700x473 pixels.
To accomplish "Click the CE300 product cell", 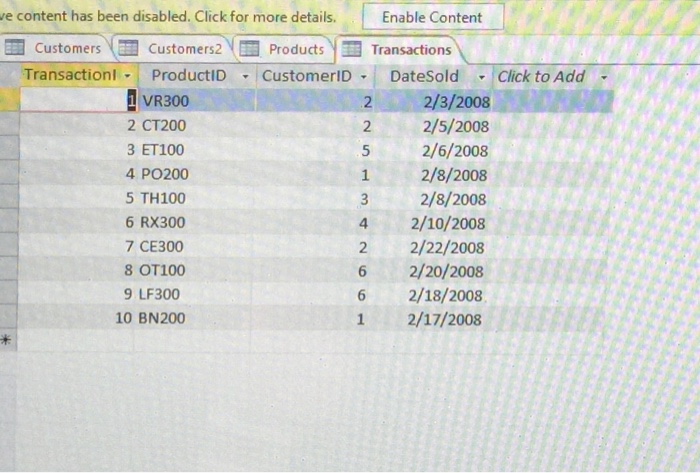I will tap(193, 246).
